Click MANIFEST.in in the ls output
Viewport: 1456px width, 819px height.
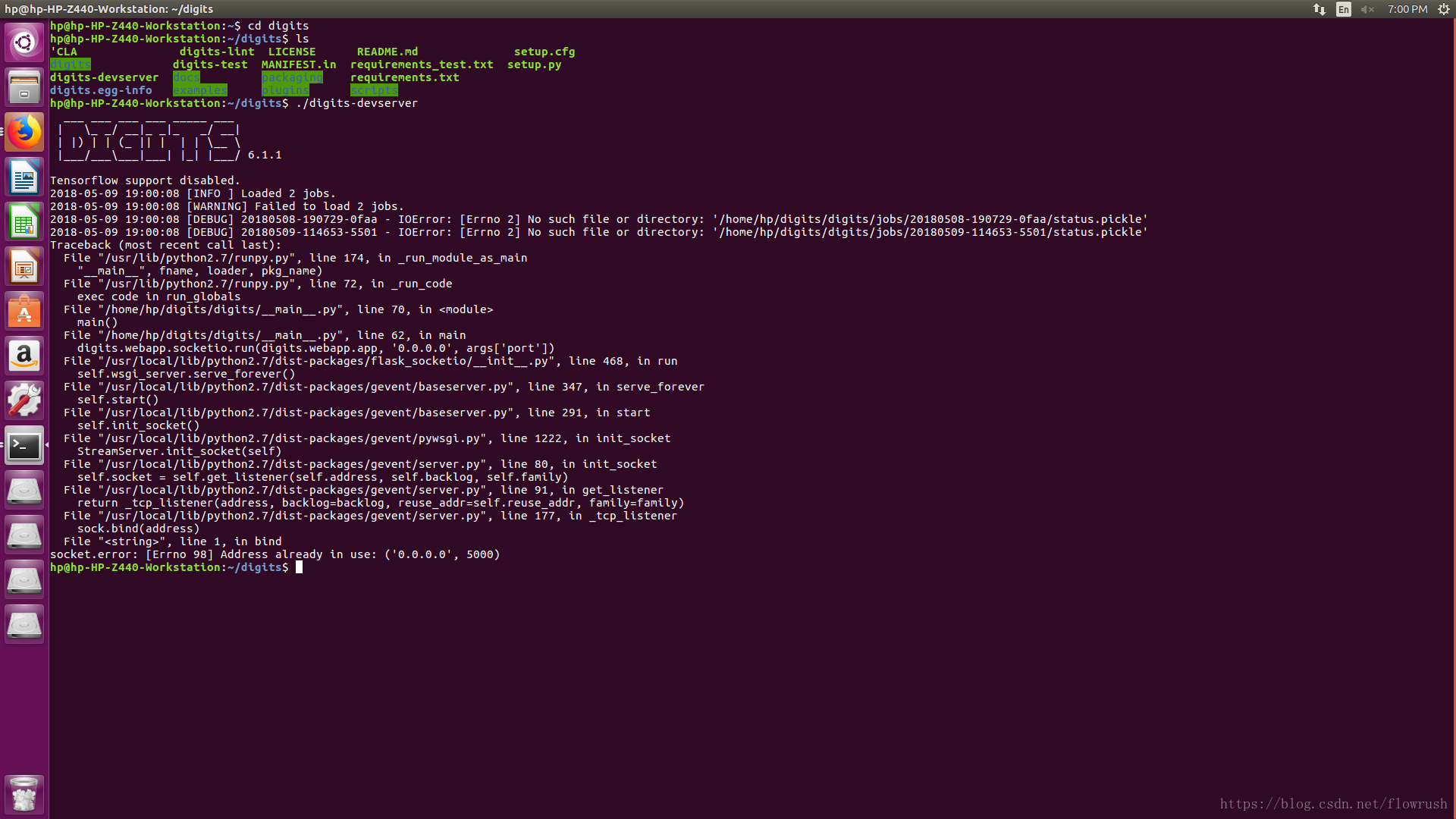pos(299,64)
